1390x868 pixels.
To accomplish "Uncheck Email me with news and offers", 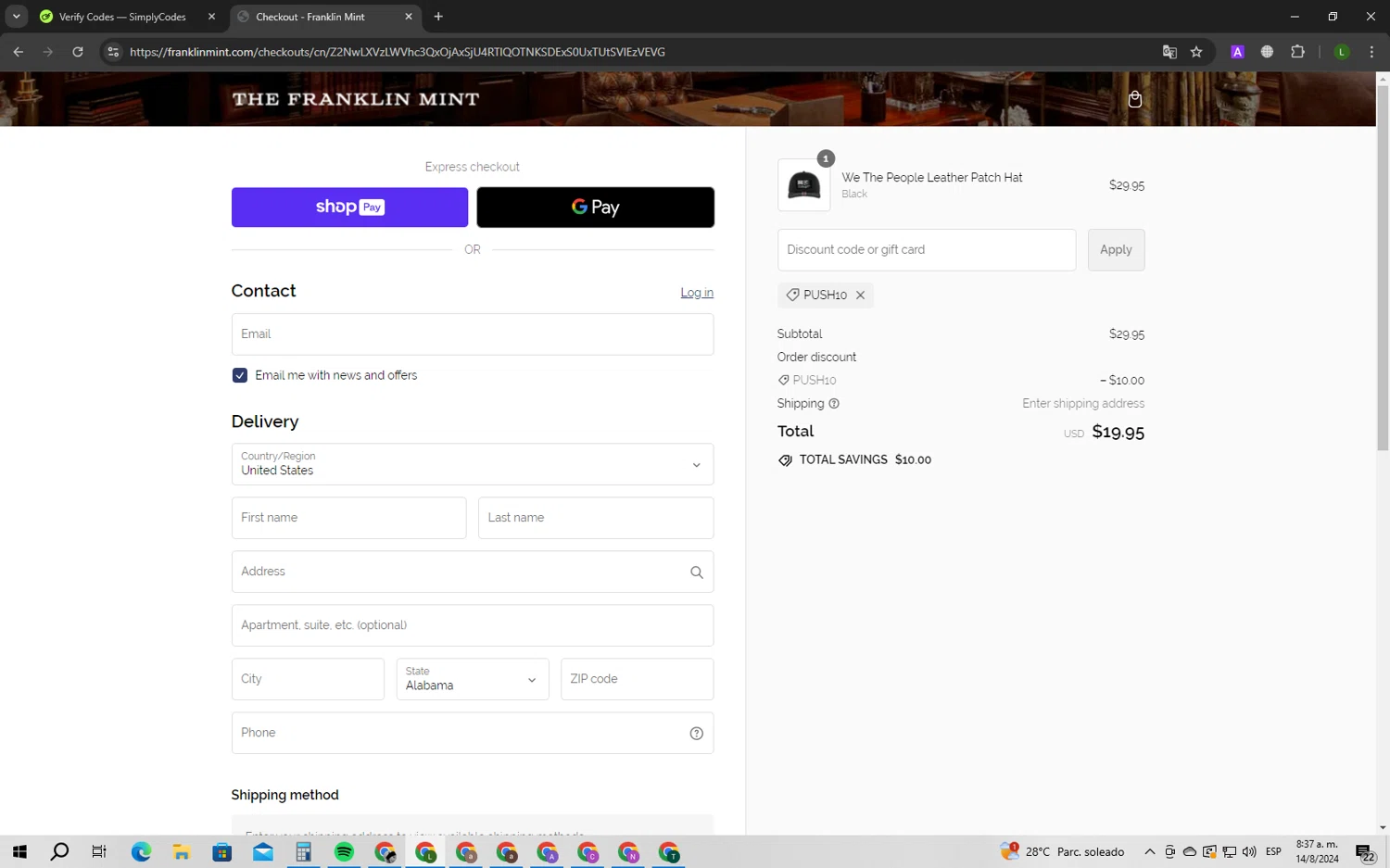I will 240,375.
